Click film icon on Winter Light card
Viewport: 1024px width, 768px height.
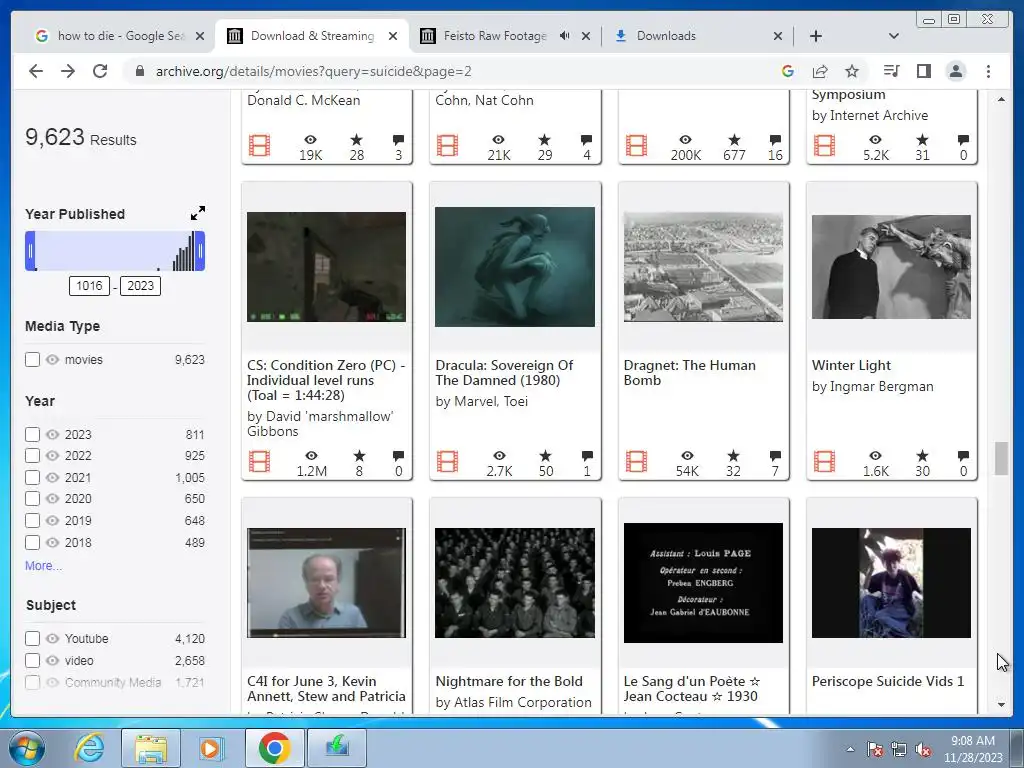[824, 461]
